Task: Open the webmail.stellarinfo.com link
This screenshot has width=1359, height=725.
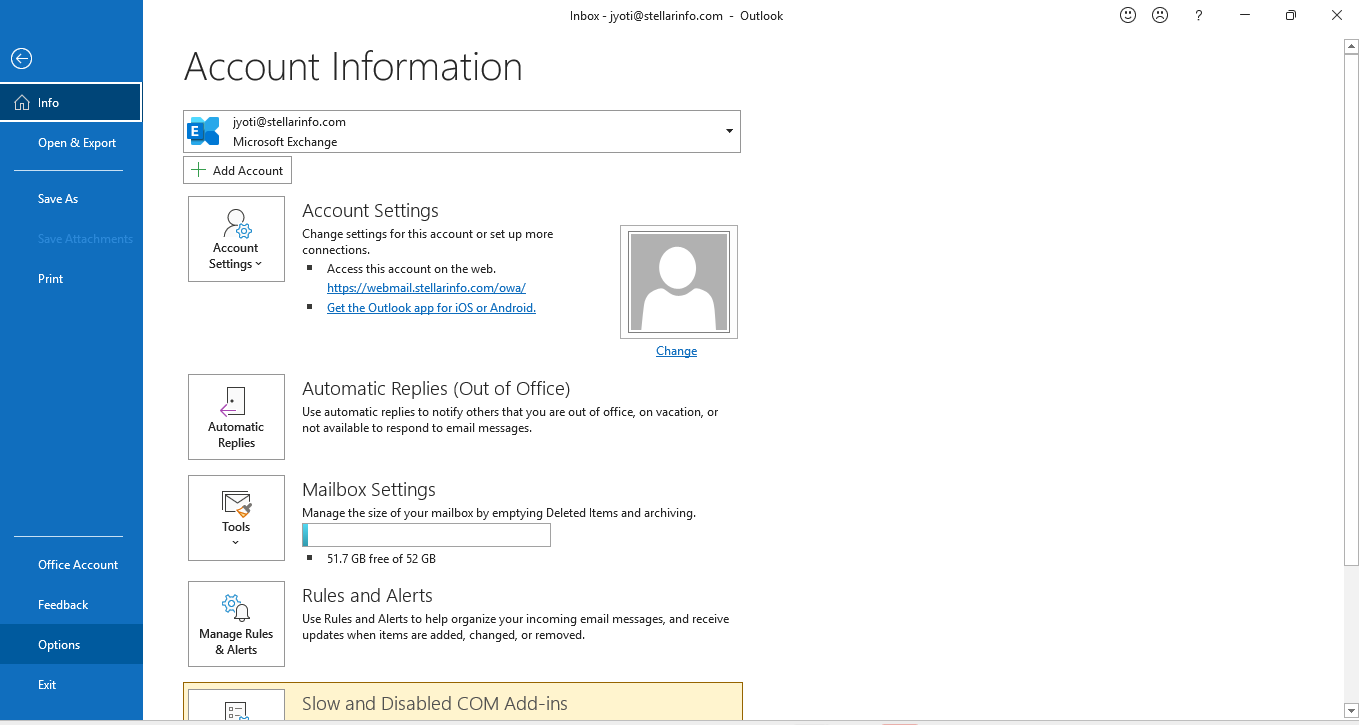Action: 426,287
